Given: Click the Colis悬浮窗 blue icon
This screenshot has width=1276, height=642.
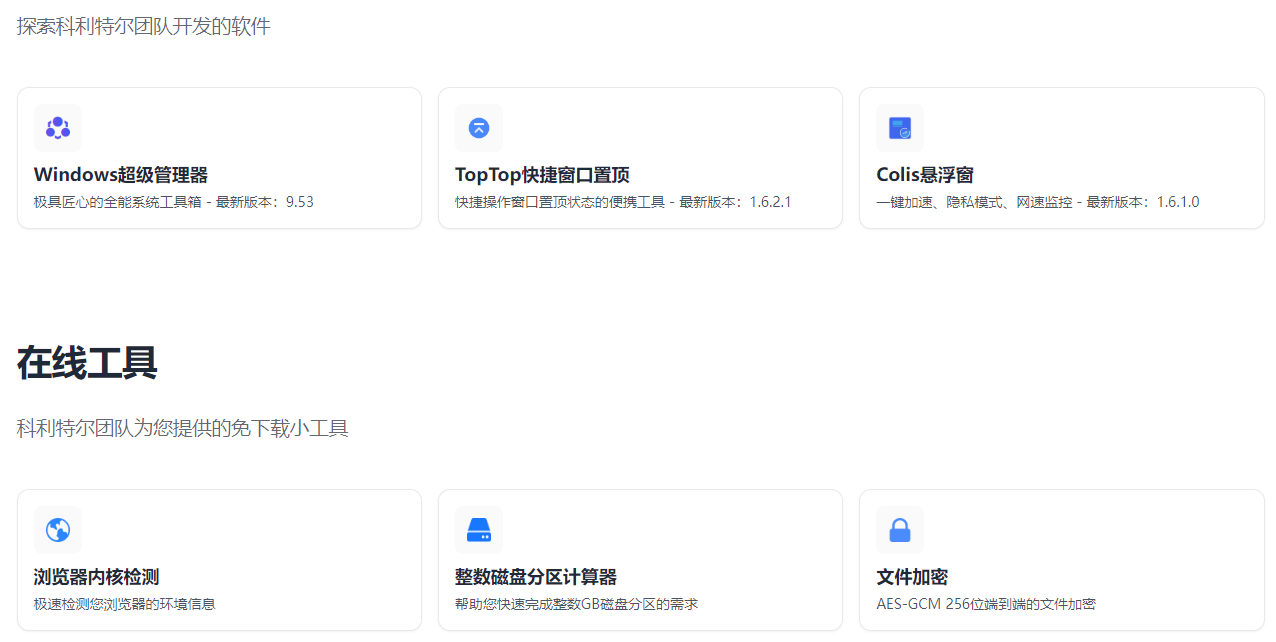Looking at the screenshot, I should [900, 128].
